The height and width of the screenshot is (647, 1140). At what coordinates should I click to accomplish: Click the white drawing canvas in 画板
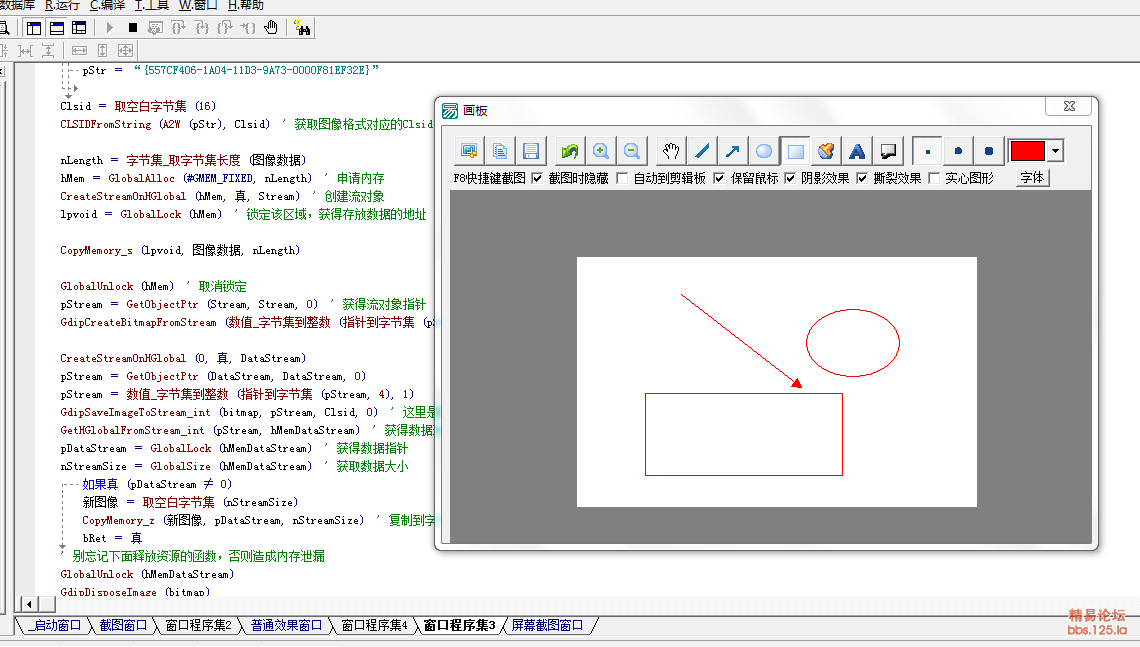(776, 382)
